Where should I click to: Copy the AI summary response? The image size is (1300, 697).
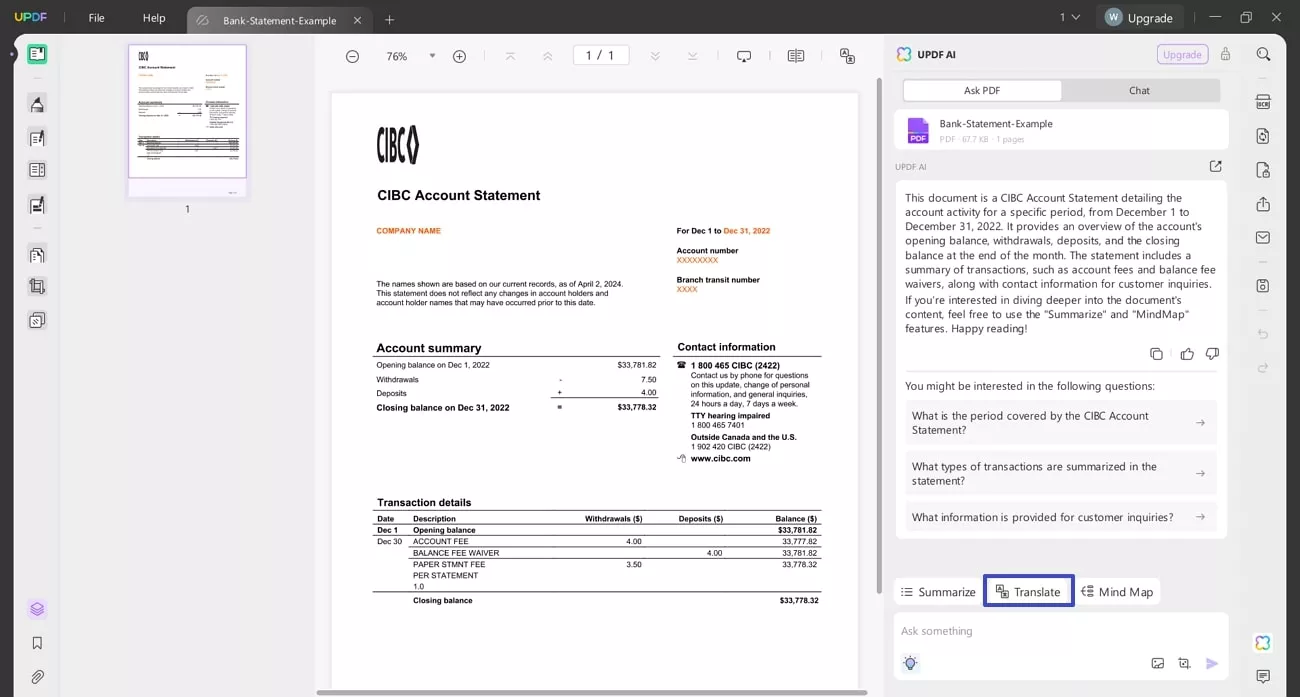(x=1156, y=354)
